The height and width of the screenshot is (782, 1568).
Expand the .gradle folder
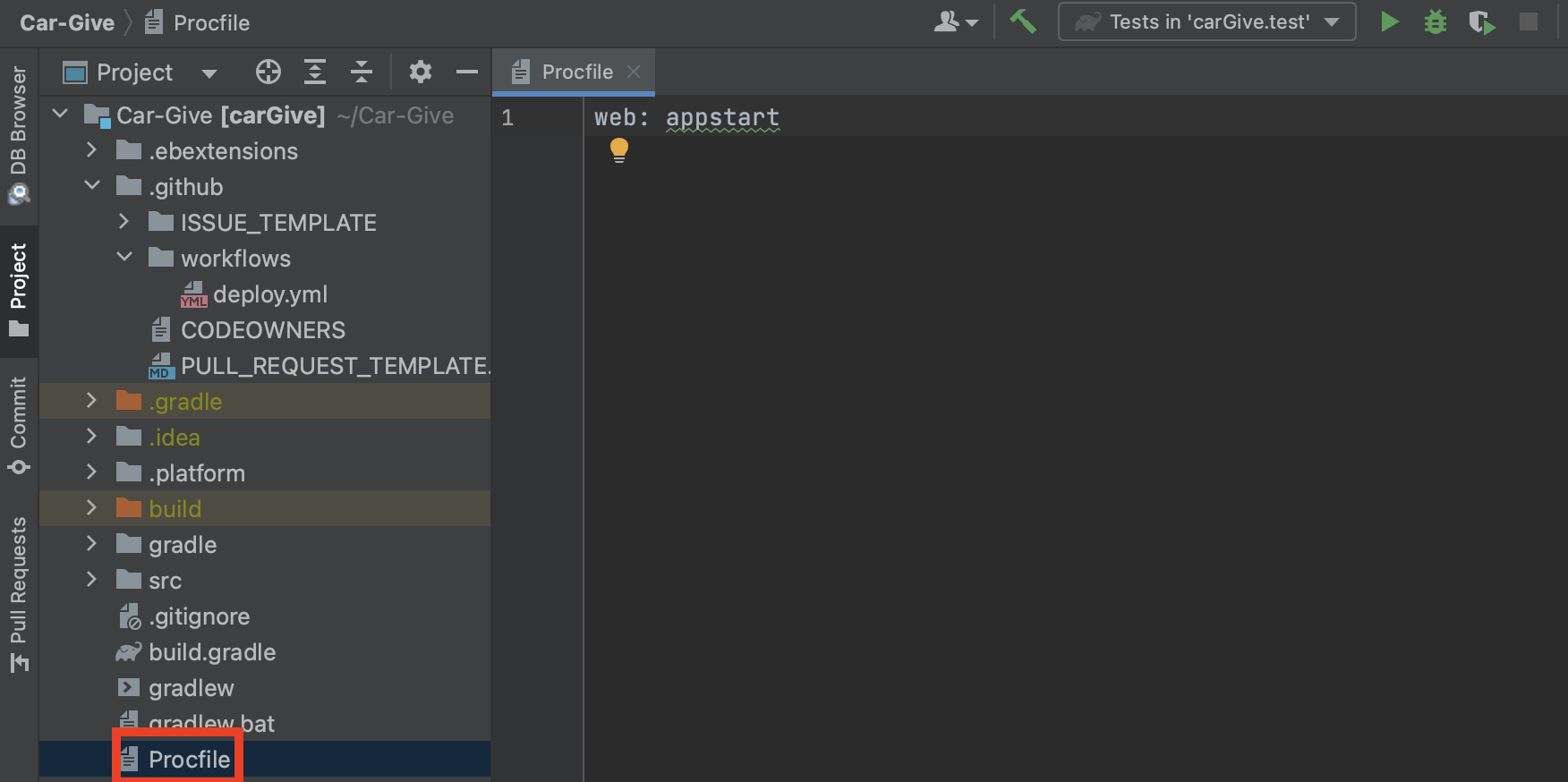tap(91, 401)
